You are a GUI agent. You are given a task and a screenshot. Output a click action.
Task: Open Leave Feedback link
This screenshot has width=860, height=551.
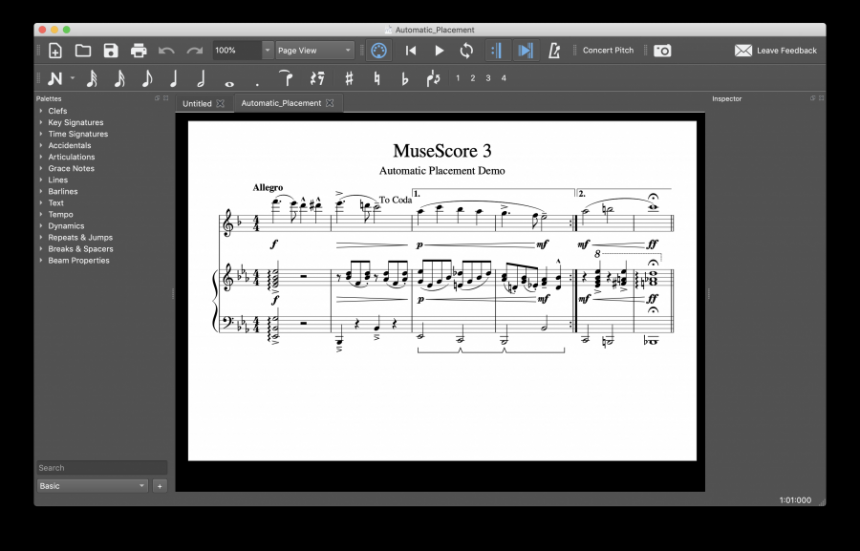[787, 50]
